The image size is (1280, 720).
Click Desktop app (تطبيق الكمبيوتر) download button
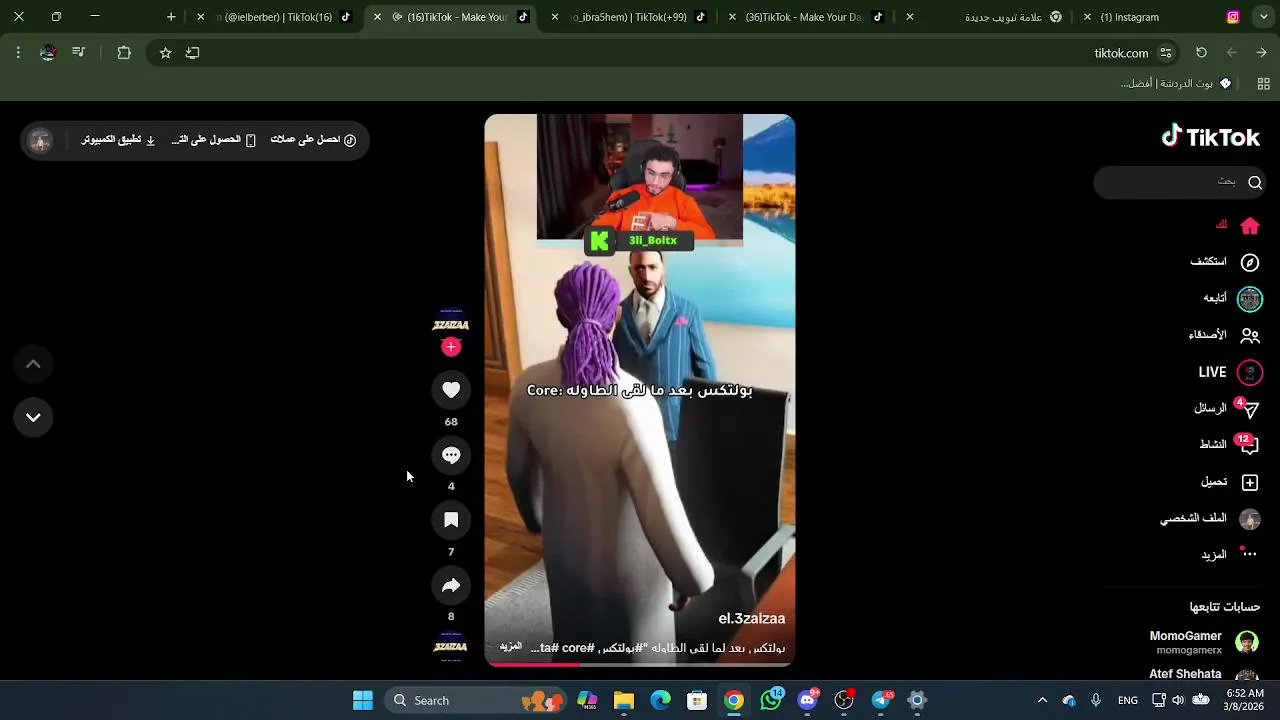(x=118, y=140)
